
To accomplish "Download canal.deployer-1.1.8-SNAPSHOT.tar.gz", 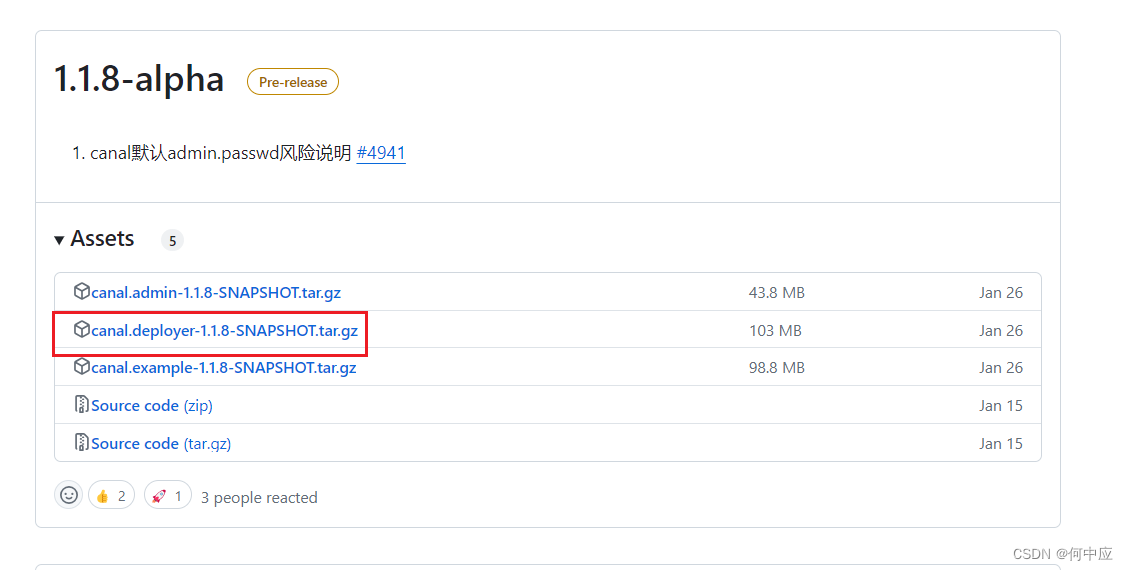I will 224,331.
